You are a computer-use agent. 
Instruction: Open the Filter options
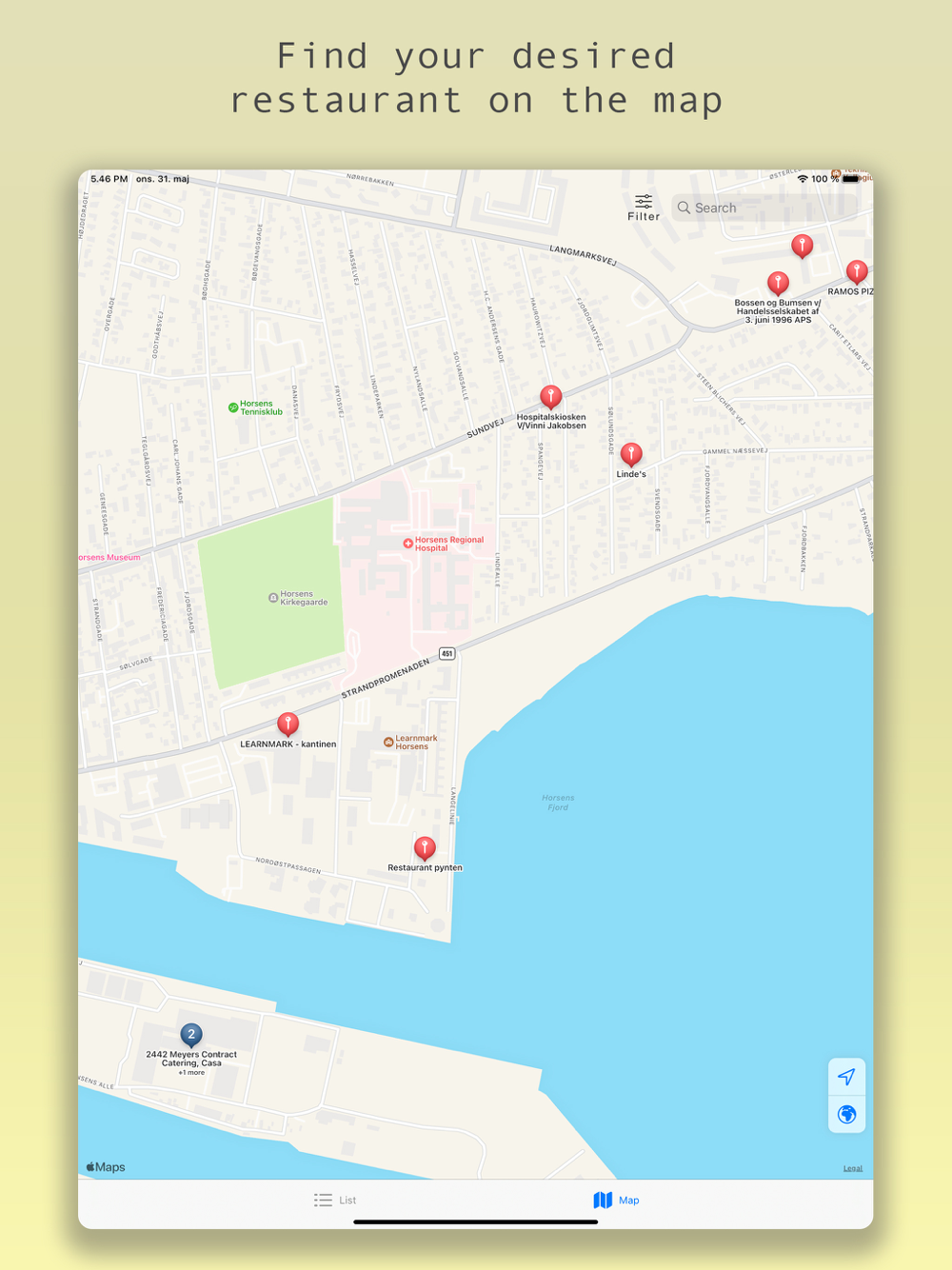pos(644,208)
